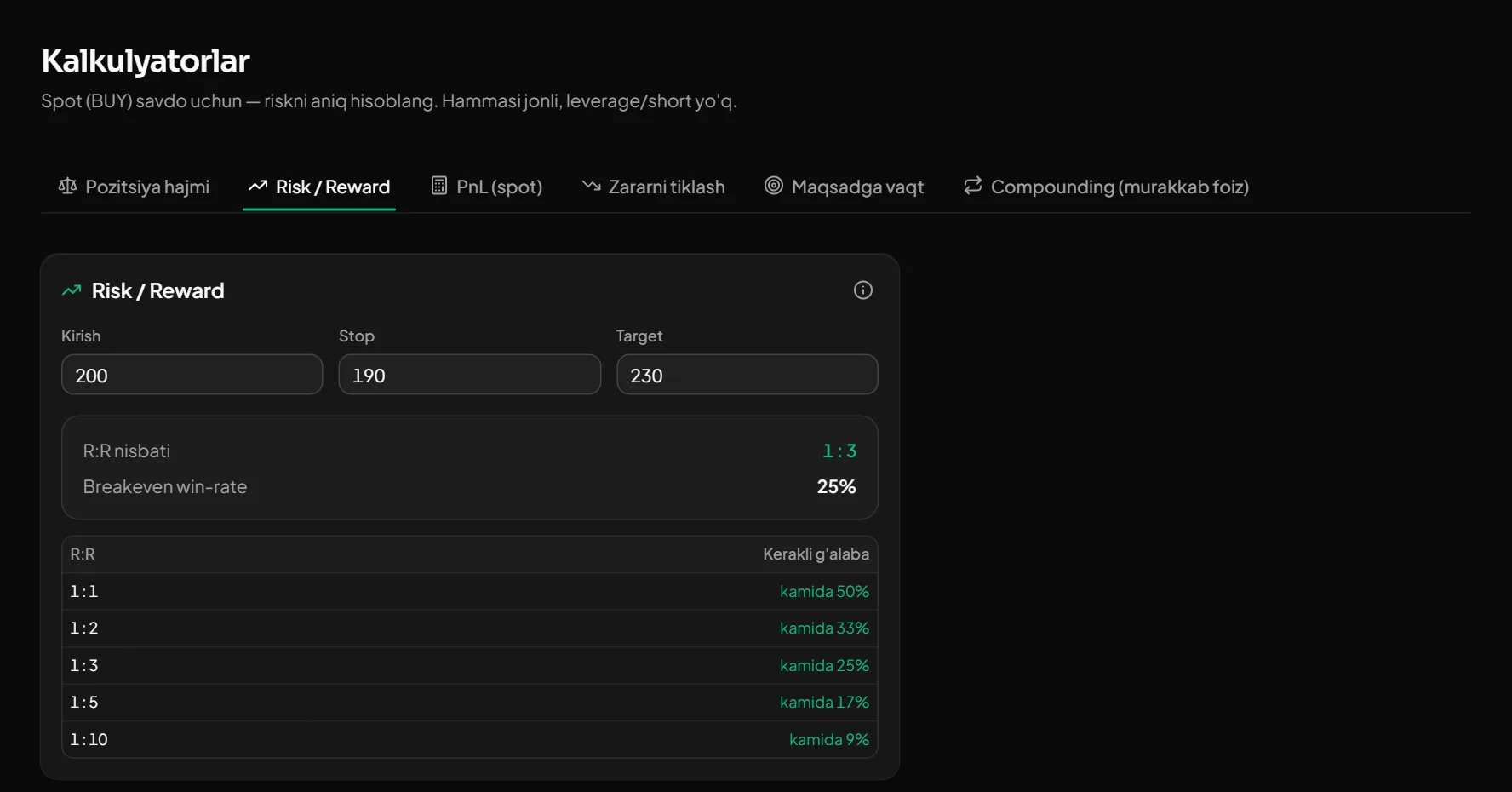Viewport: 1512px width, 792px height.
Task: Click the 1:10 table row
Action: coord(470,739)
